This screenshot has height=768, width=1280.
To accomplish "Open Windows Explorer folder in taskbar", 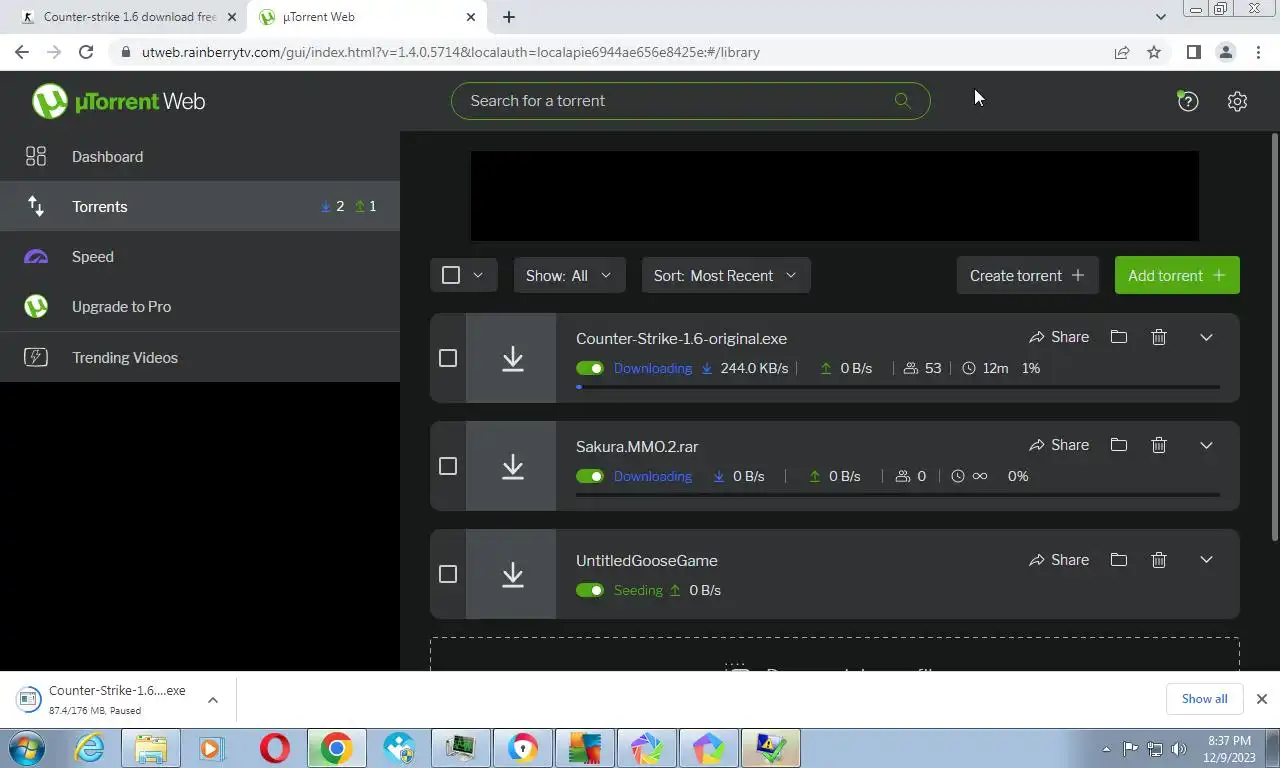I will pyautogui.click(x=151, y=748).
